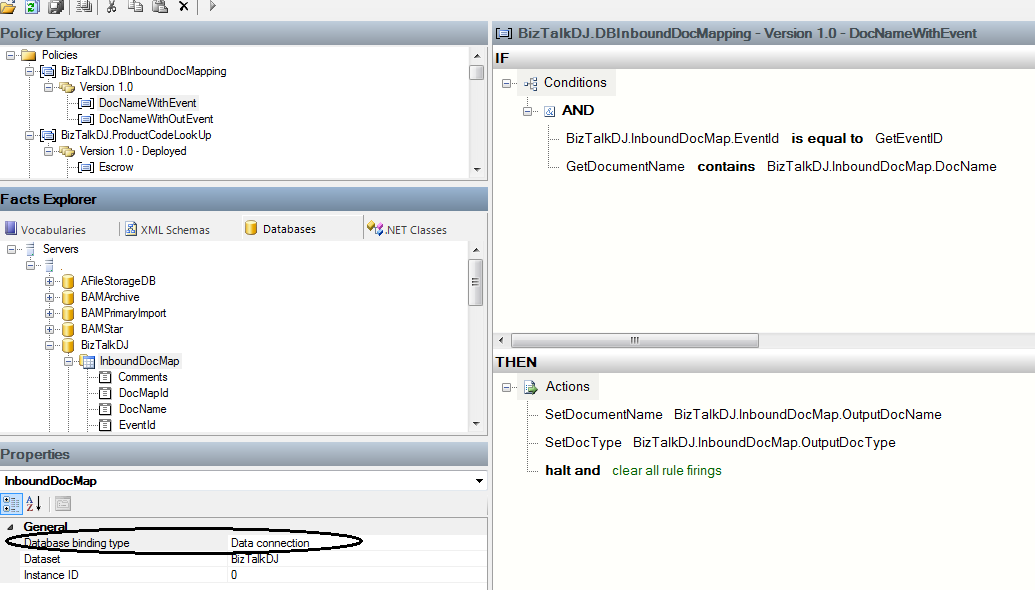The image size is (1035, 590).
Task: Click the Paste toolbar icon
Action: pos(160,7)
